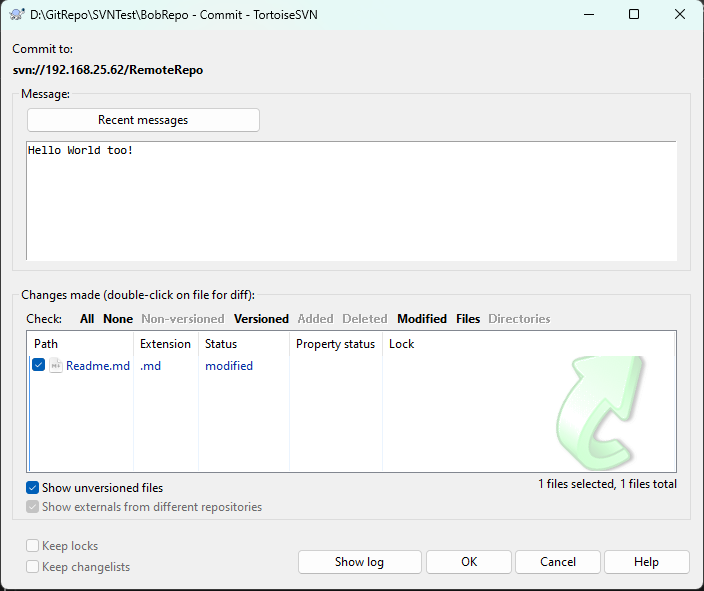This screenshot has width=704, height=591.
Task: Select None in the Check row
Action: pyautogui.click(x=118, y=319)
